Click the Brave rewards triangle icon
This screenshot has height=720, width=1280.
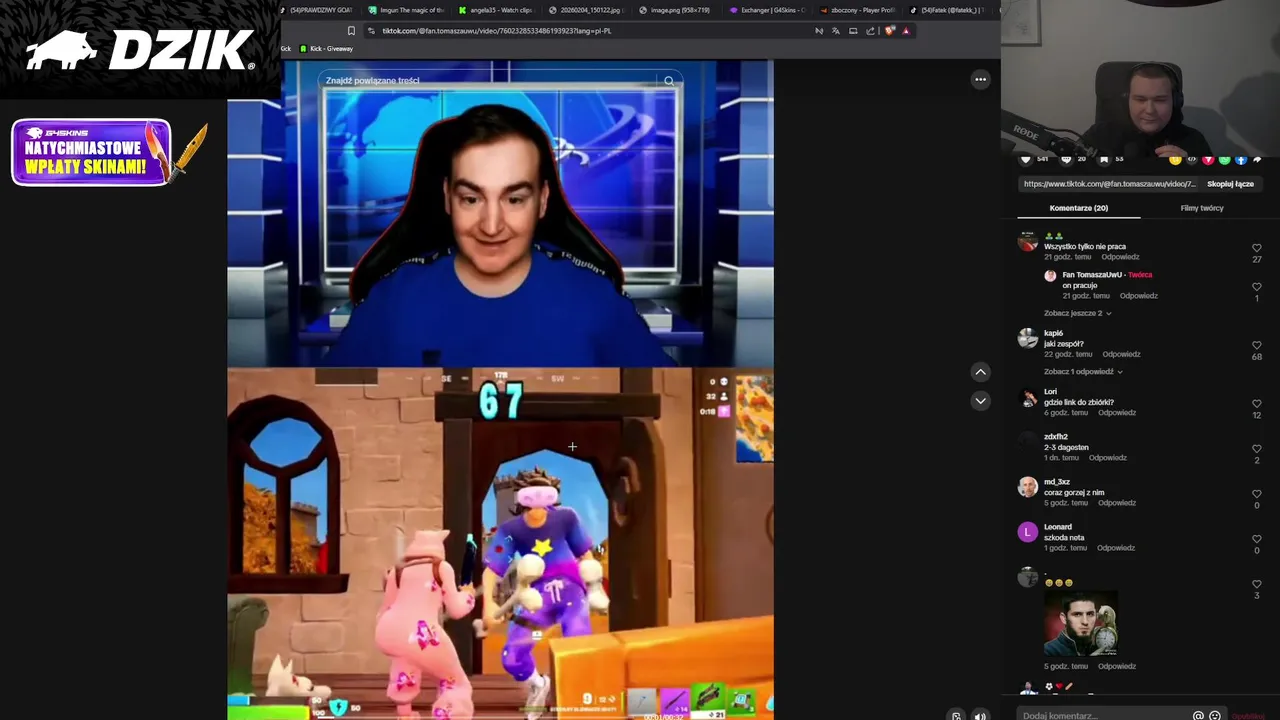tap(906, 31)
